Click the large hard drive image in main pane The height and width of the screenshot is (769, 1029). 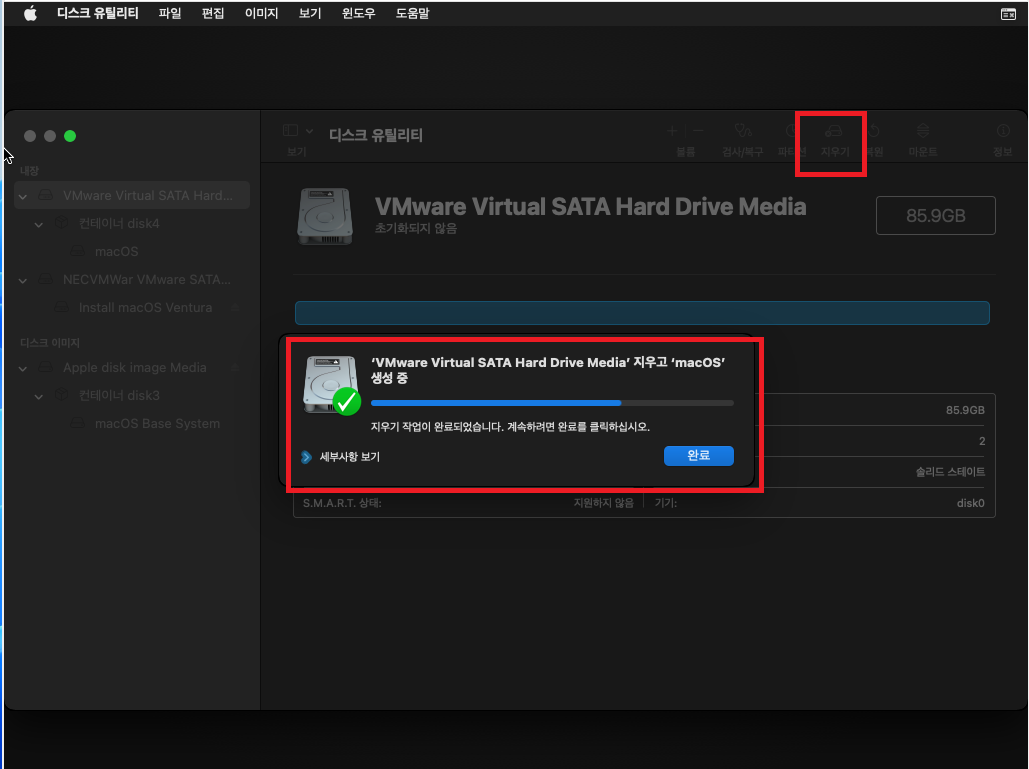(325, 217)
